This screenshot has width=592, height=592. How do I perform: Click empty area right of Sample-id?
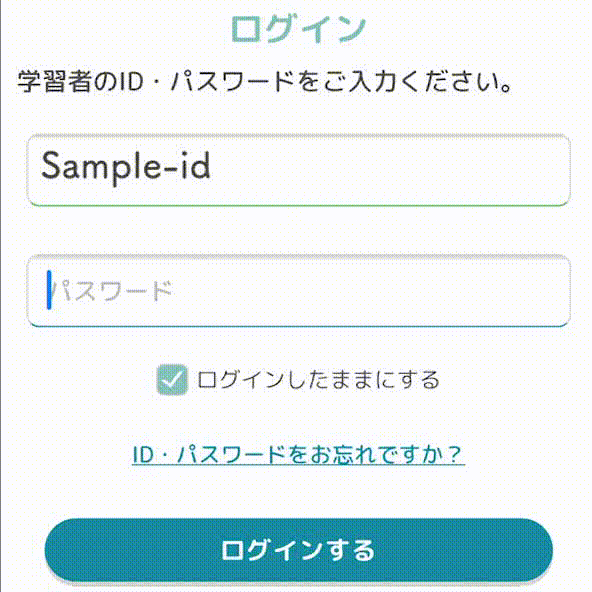[389, 170]
